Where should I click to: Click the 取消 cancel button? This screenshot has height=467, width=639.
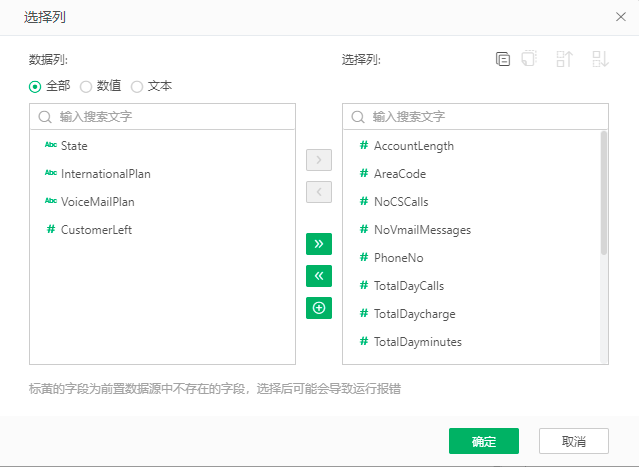(x=573, y=441)
